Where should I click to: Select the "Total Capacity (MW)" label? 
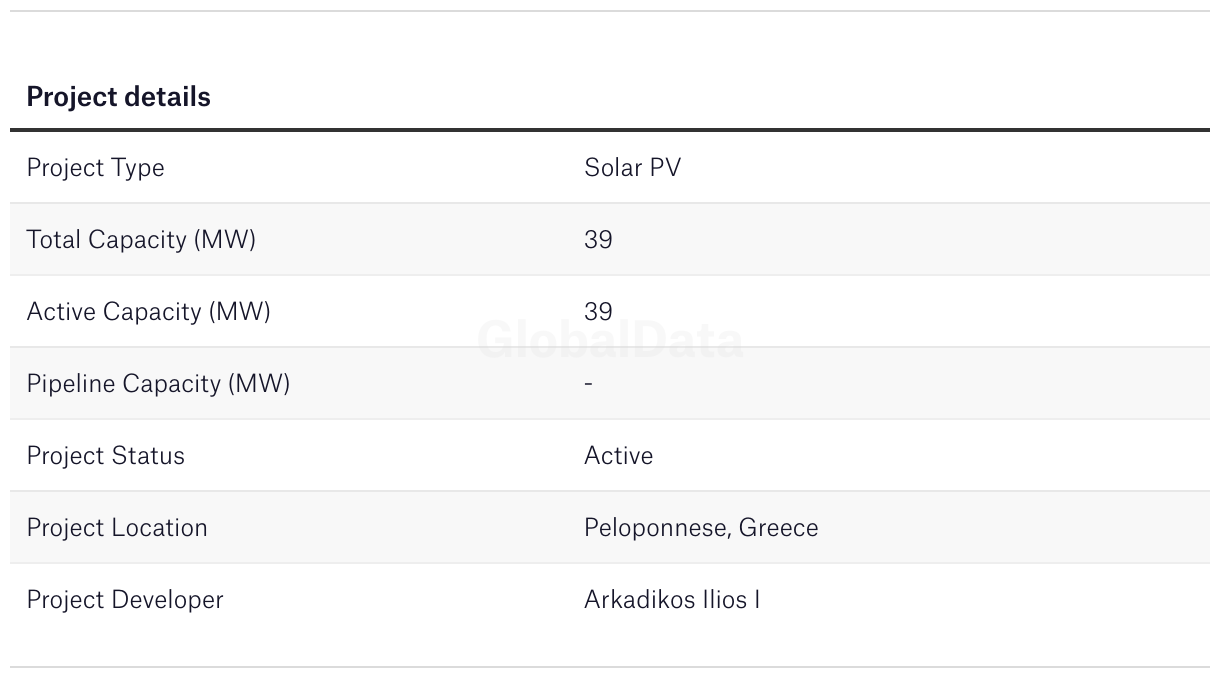pyautogui.click(x=141, y=240)
